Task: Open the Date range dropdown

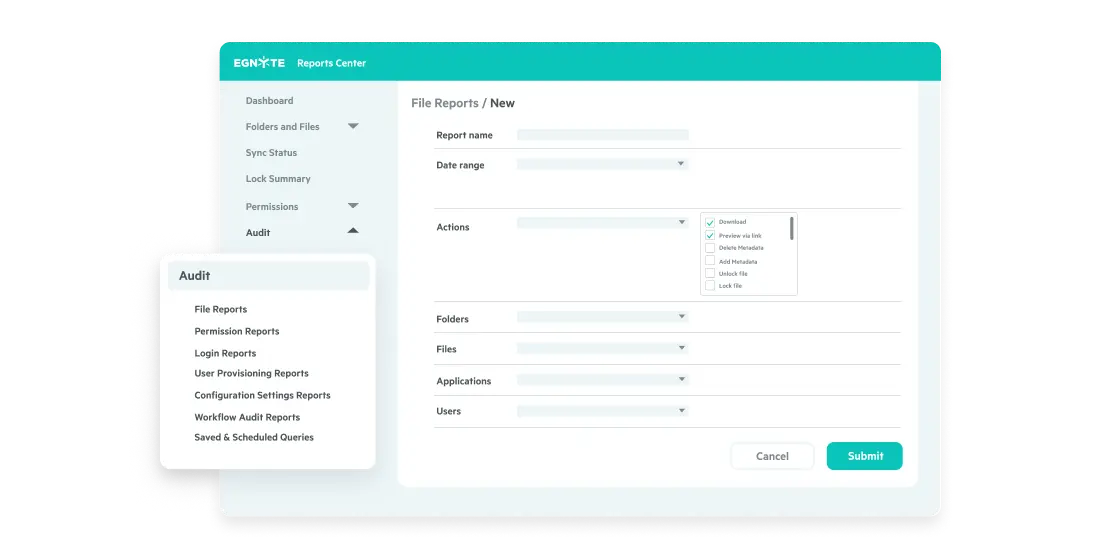Action: pyautogui.click(x=603, y=164)
